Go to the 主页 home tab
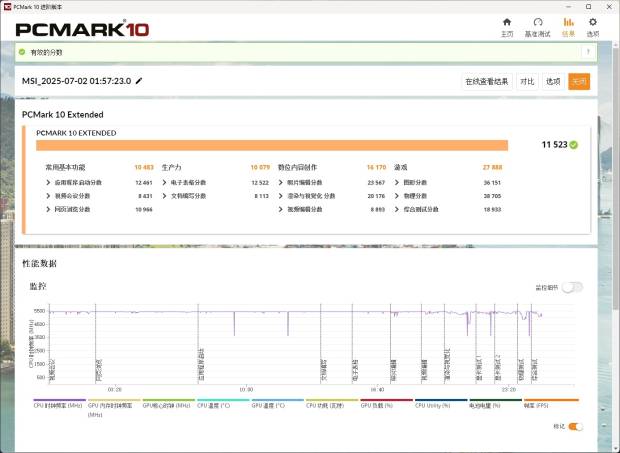Screen dimensions: 620x453 pyautogui.click(x=507, y=27)
